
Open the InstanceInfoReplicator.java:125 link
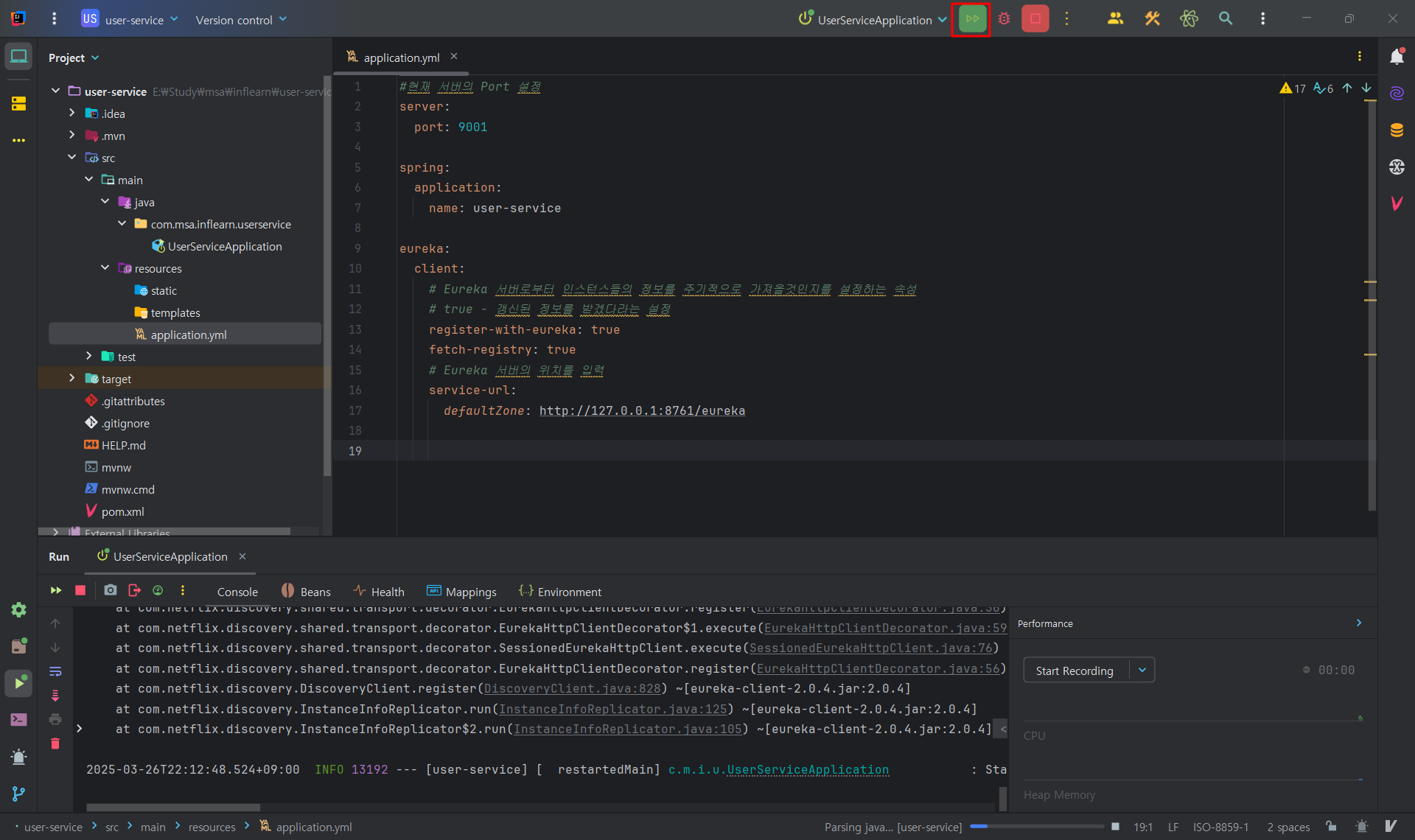(612, 709)
